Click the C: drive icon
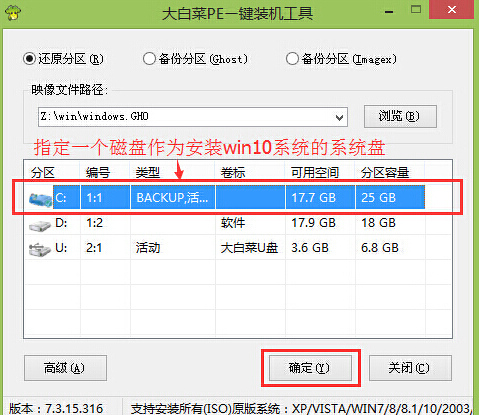Image resolution: width=486 pixels, height=415 pixels. [x=40, y=199]
